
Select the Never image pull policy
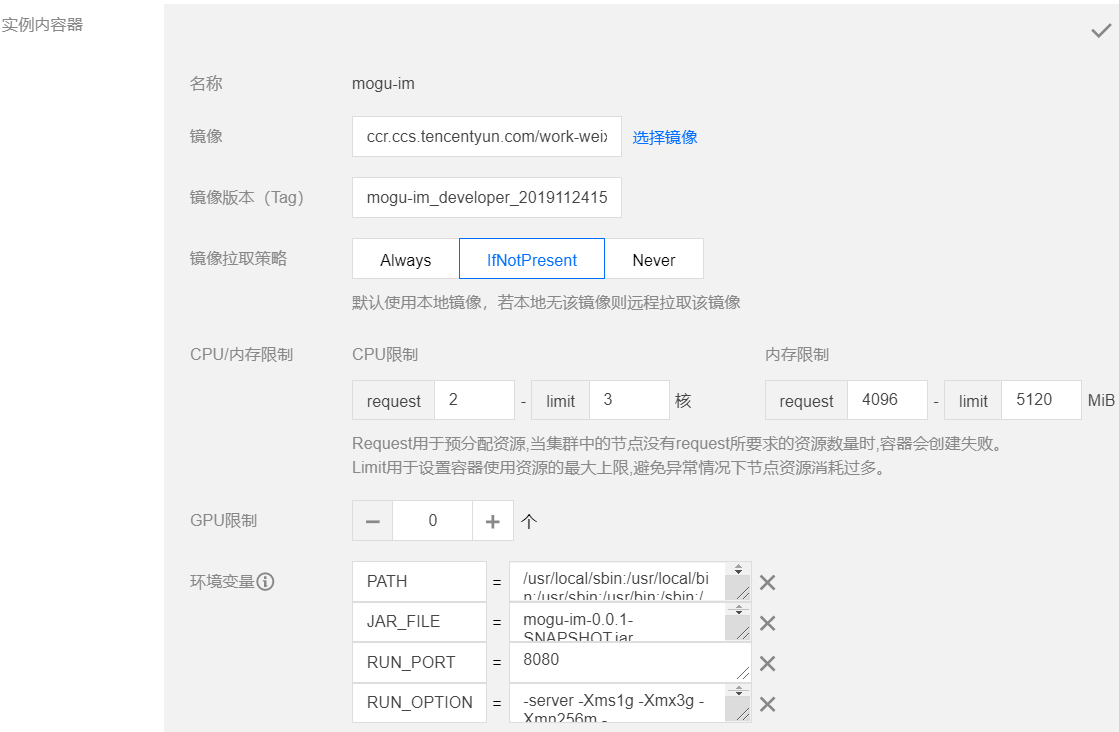(655, 258)
